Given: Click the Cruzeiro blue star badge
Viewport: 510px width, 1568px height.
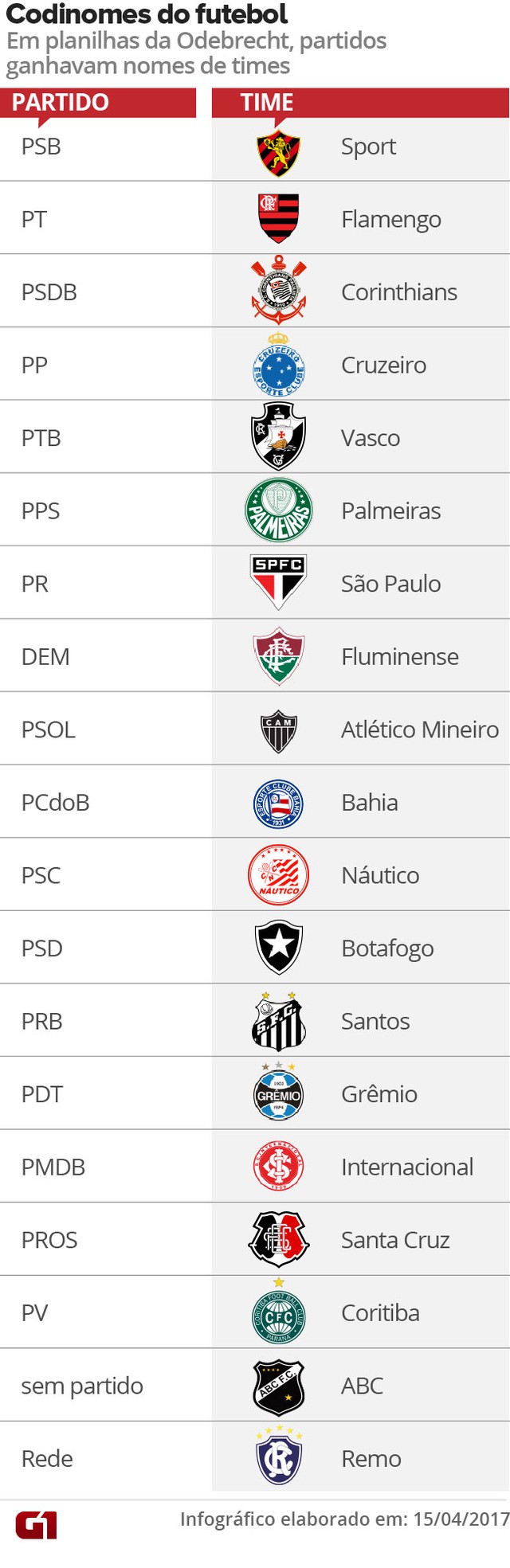Looking at the screenshot, I should [x=278, y=366].
